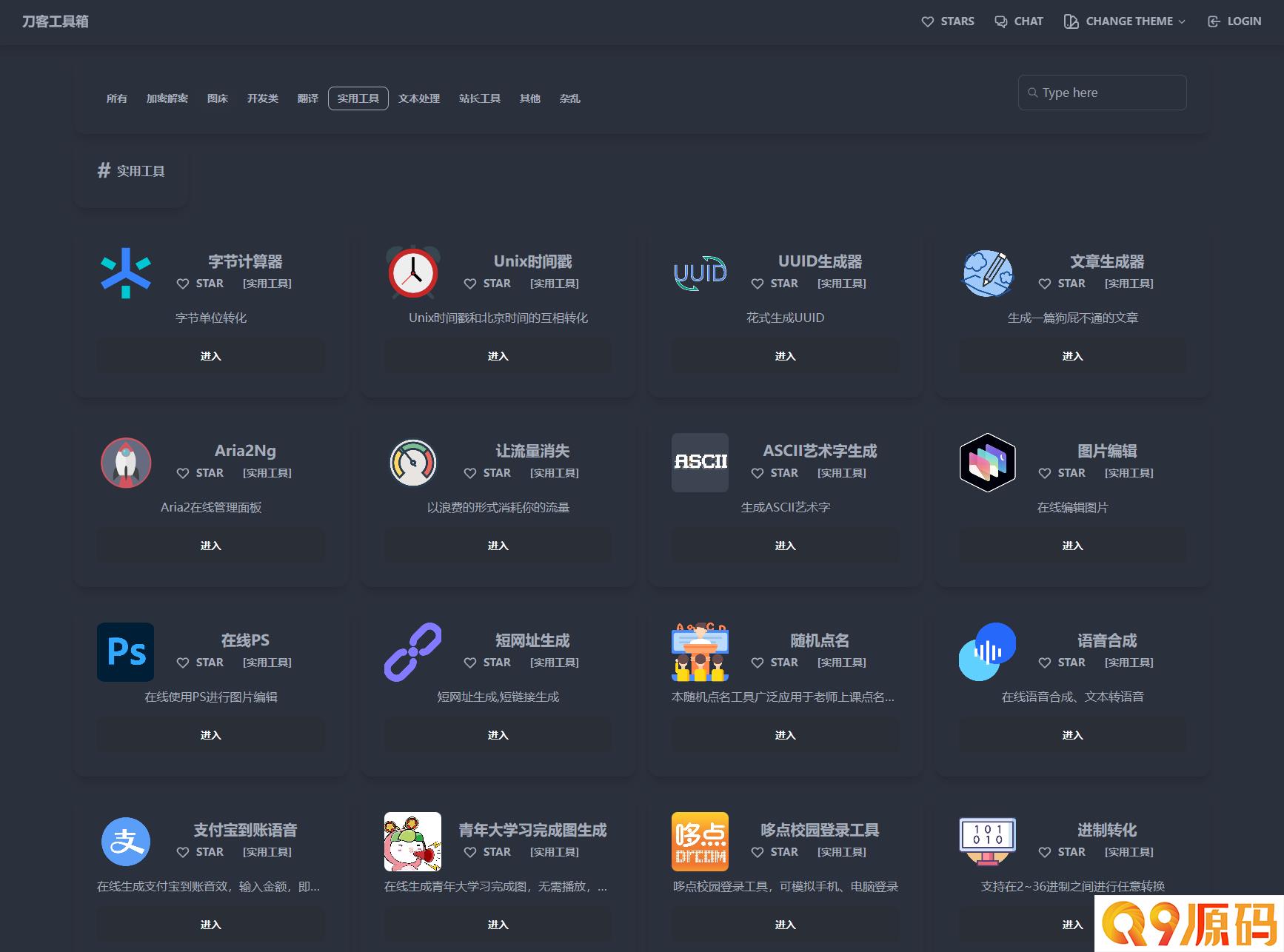Click the blue Alipay 支付宝到账语音 icon
Image resolution: width=1284 pixels, height=952 pixels.
pyautogui.click(x=126, y=842)
